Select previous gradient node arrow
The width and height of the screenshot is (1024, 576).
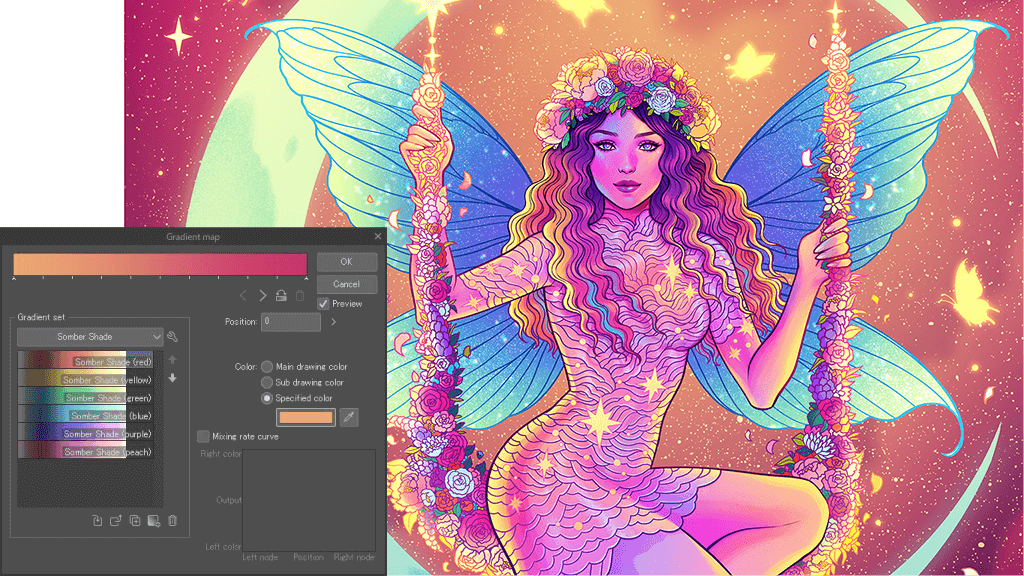point(243,296)
